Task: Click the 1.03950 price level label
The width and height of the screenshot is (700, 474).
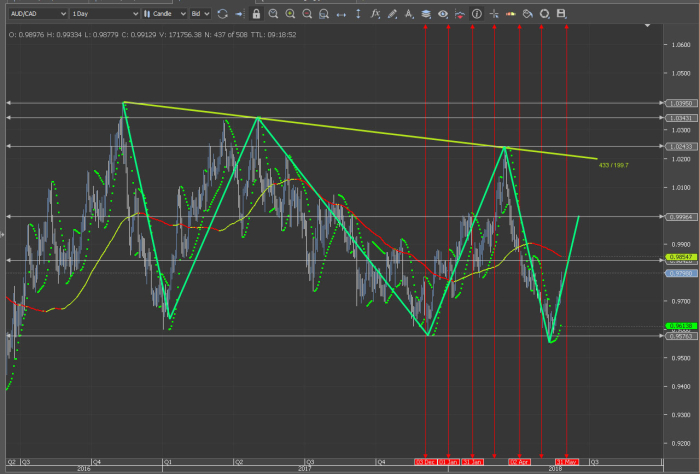Action: click(681, 104)
